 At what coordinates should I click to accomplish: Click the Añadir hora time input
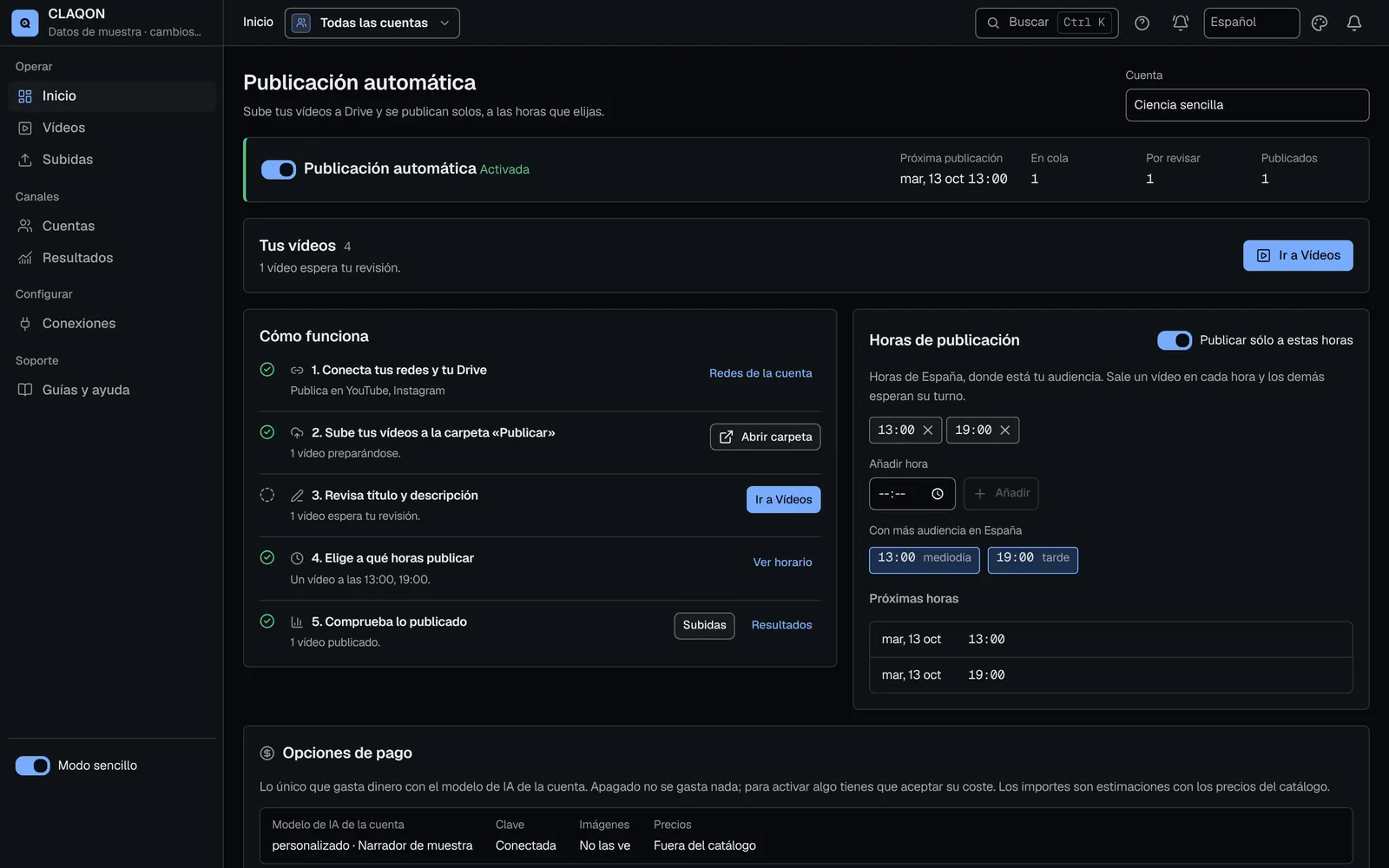912,494
